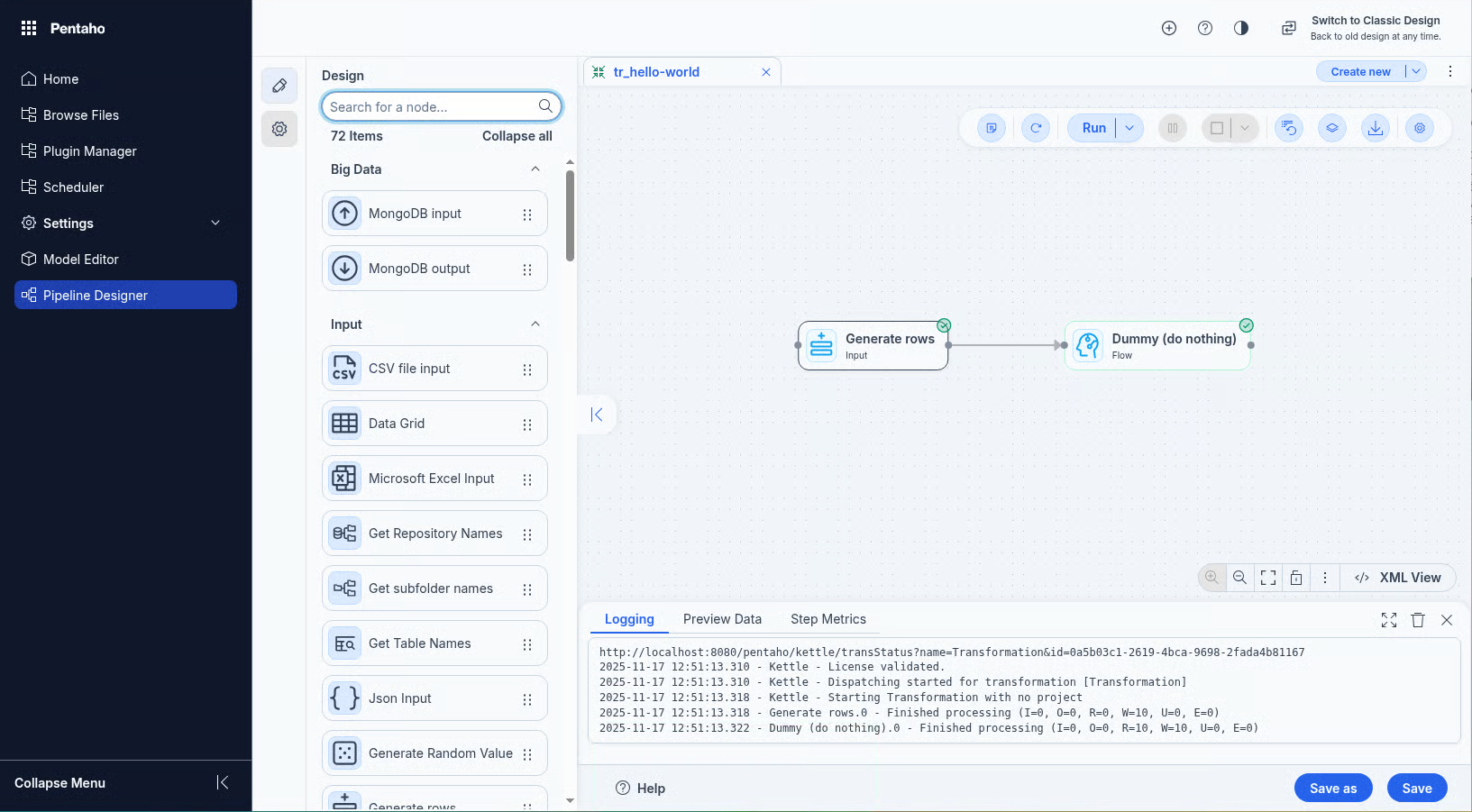Click the Design panel vertical scrollbar
This screenshot has height=812, width=1472.
[x=570, y=216]
